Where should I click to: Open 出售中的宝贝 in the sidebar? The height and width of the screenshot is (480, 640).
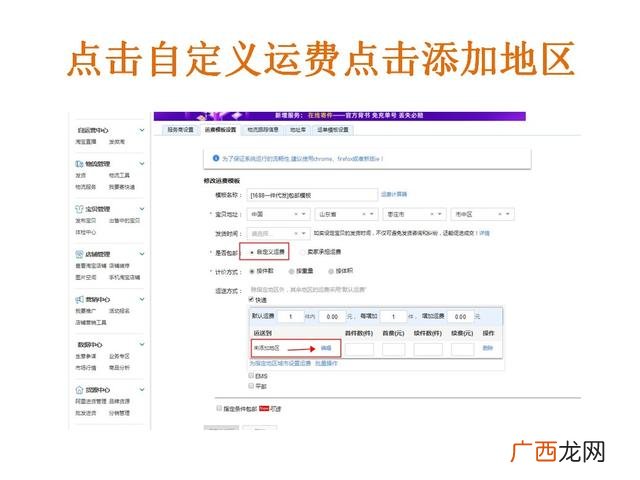[124, 221]
